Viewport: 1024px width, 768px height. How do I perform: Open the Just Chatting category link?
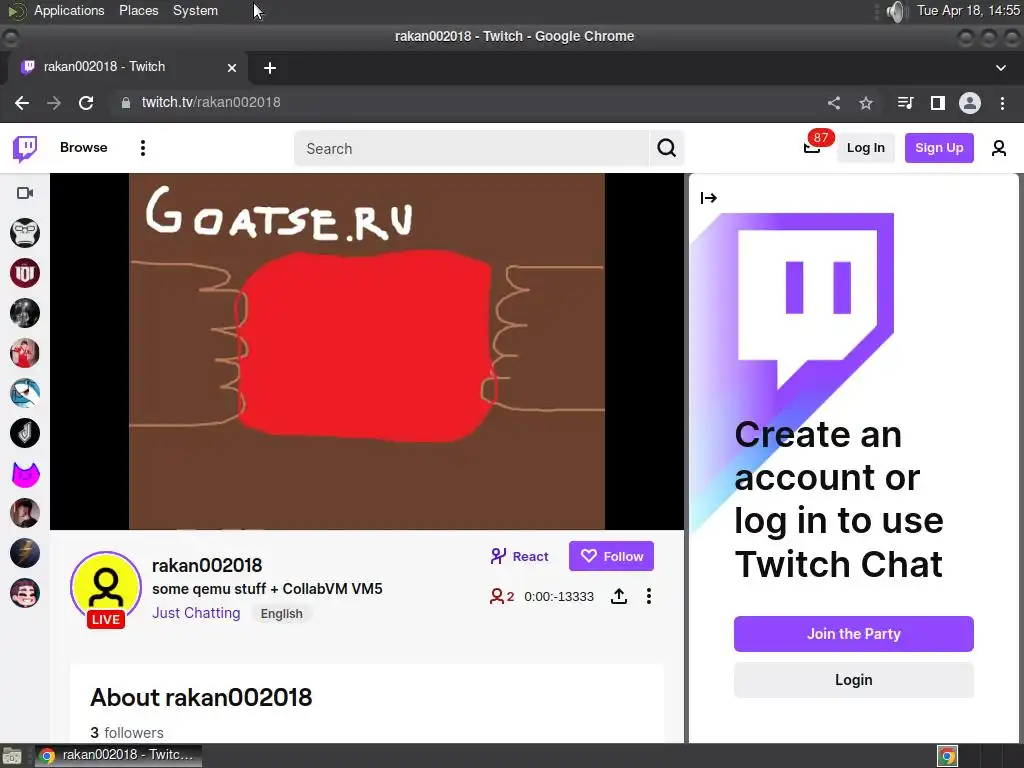point(196,613)
